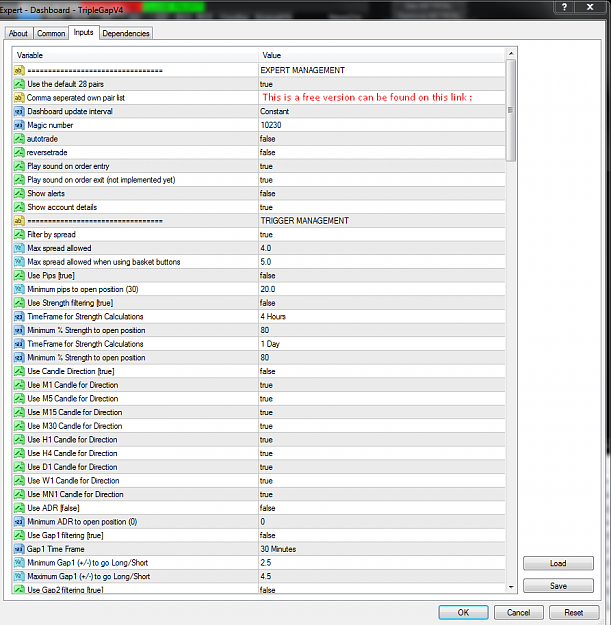Click the boolean icon beside 'autotrade'
This screenshot has width=611, height=625.
19,139
